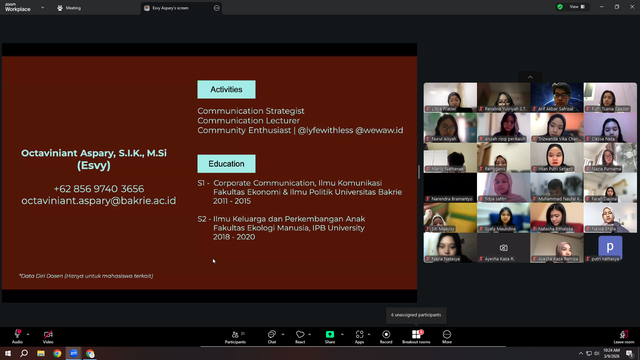Open the second Chrome profile icon in the taskbar
Viewport: 640px width, 360px height.
pyautogui.click(x=90, y=353)
